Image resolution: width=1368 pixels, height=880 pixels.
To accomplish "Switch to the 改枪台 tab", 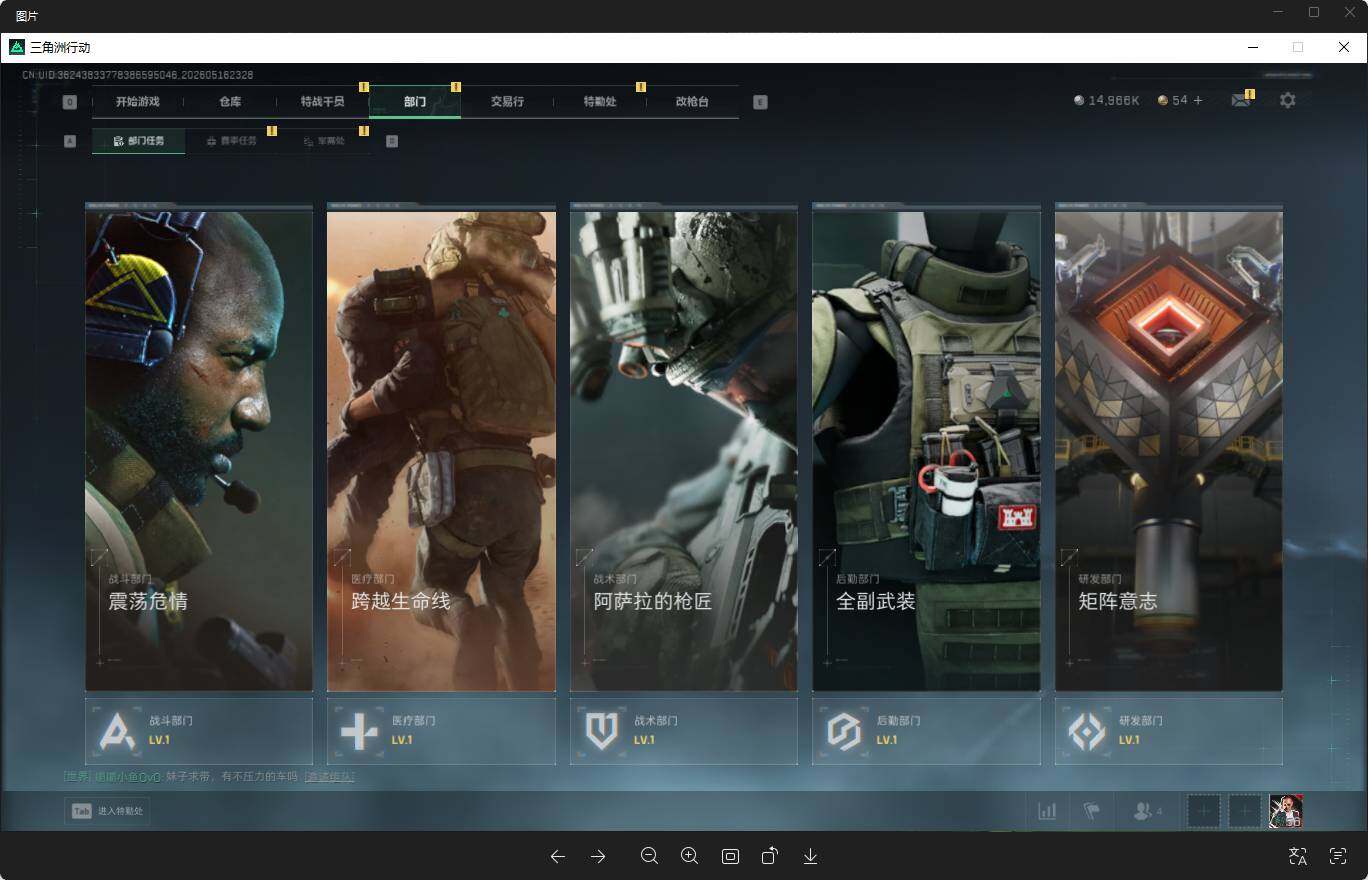I will [692, 102].
